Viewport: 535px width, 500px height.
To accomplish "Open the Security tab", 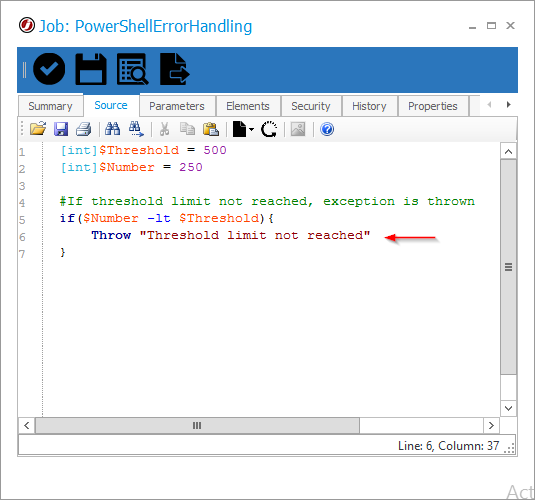I will [311, 106].
